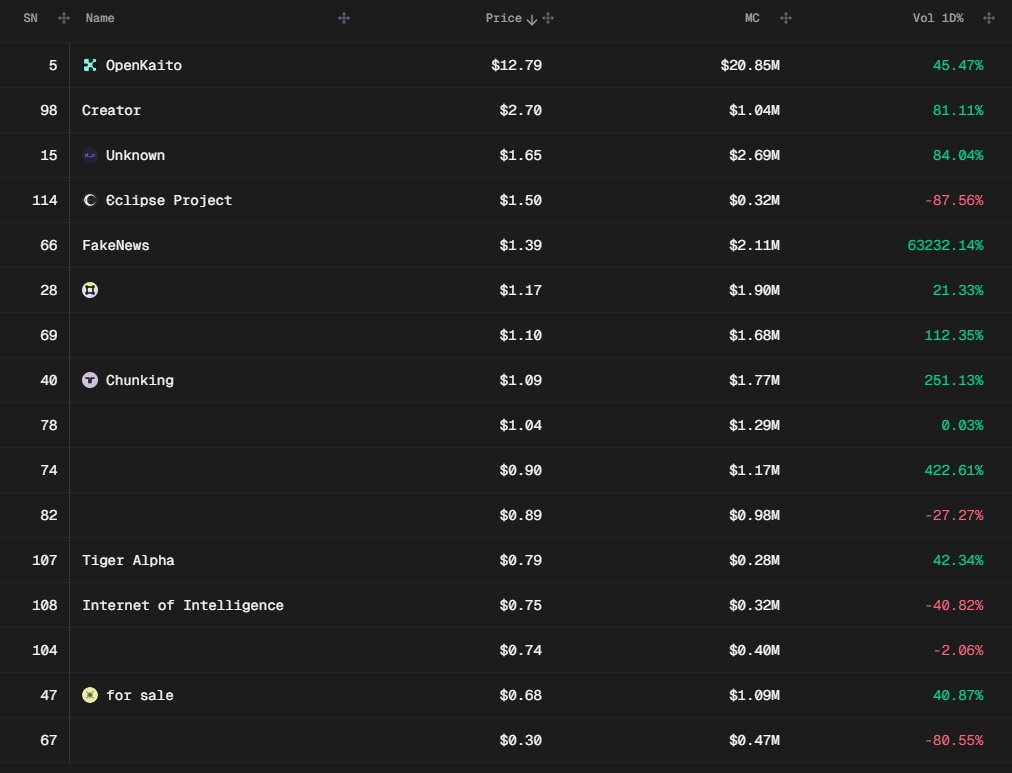The image size is (1012, 773).
Task: Click the move handle beside Price header
Action: coord(548,18)
